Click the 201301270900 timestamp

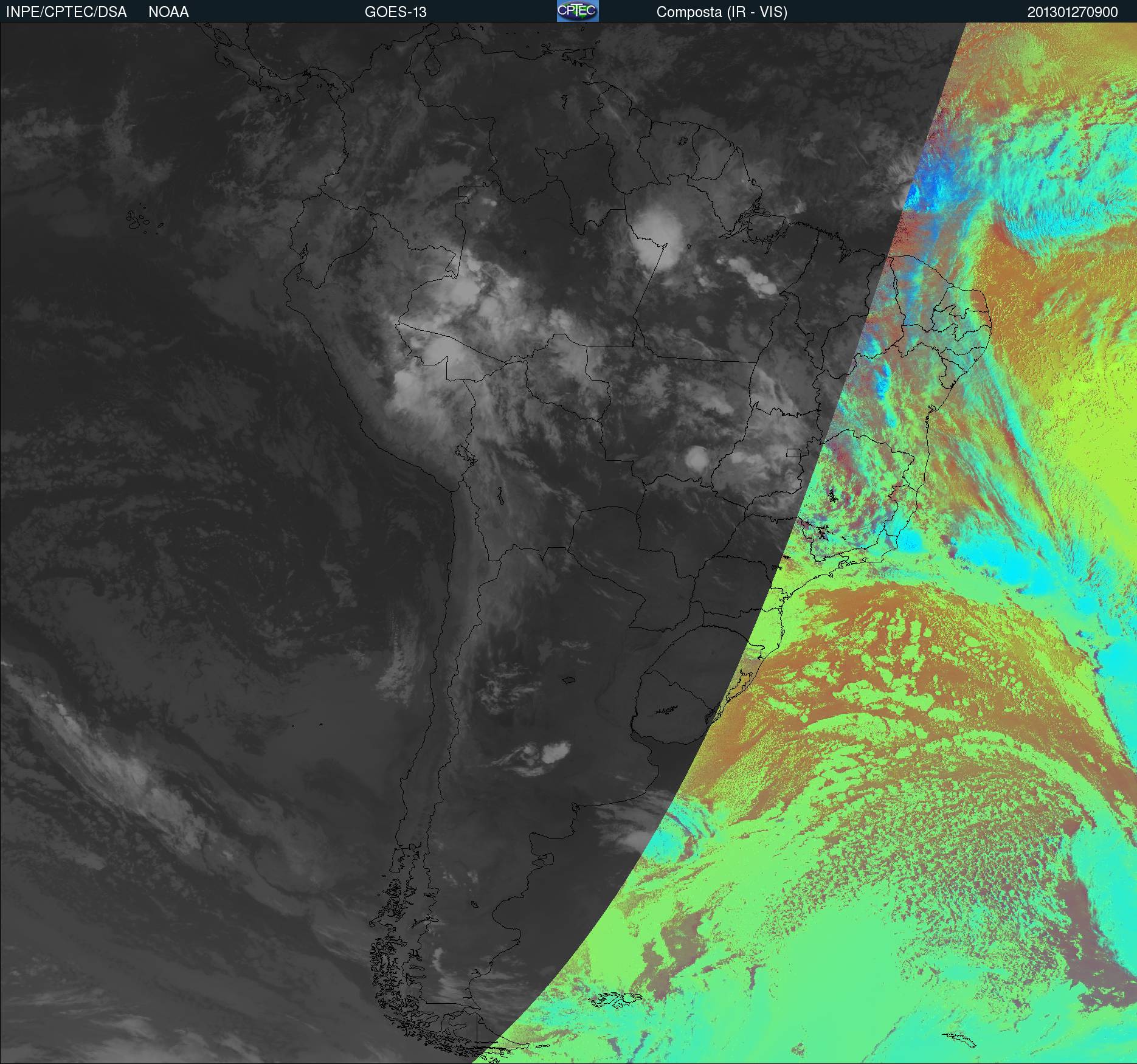click(1073, 12)
